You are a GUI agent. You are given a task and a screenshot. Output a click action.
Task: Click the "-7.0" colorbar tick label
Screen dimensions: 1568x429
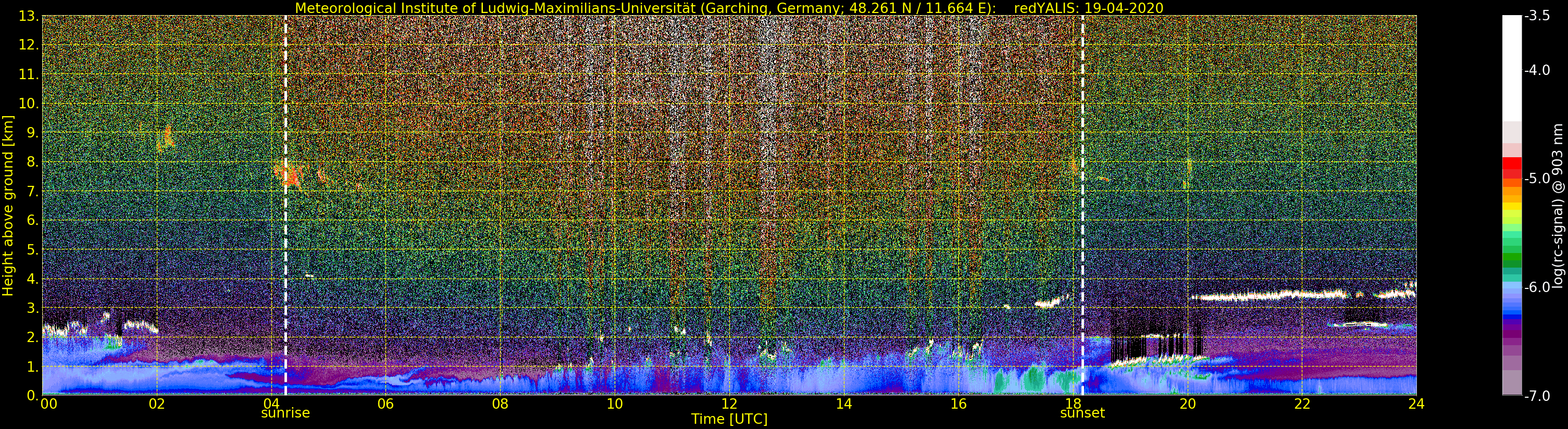click(1537, 396)
